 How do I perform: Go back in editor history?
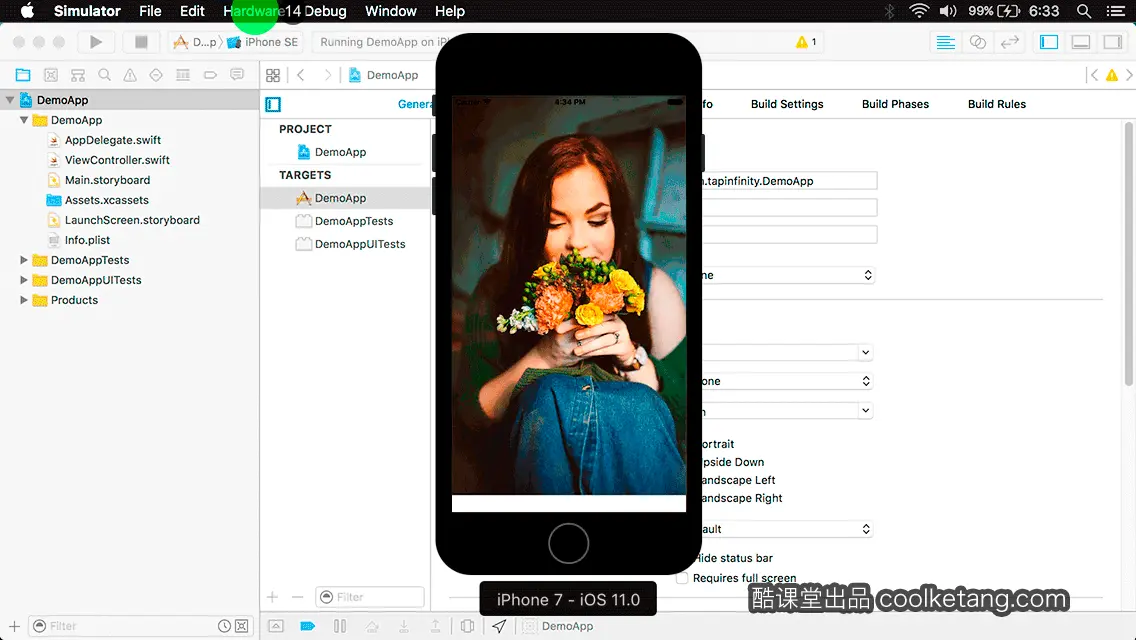(301, 75)
